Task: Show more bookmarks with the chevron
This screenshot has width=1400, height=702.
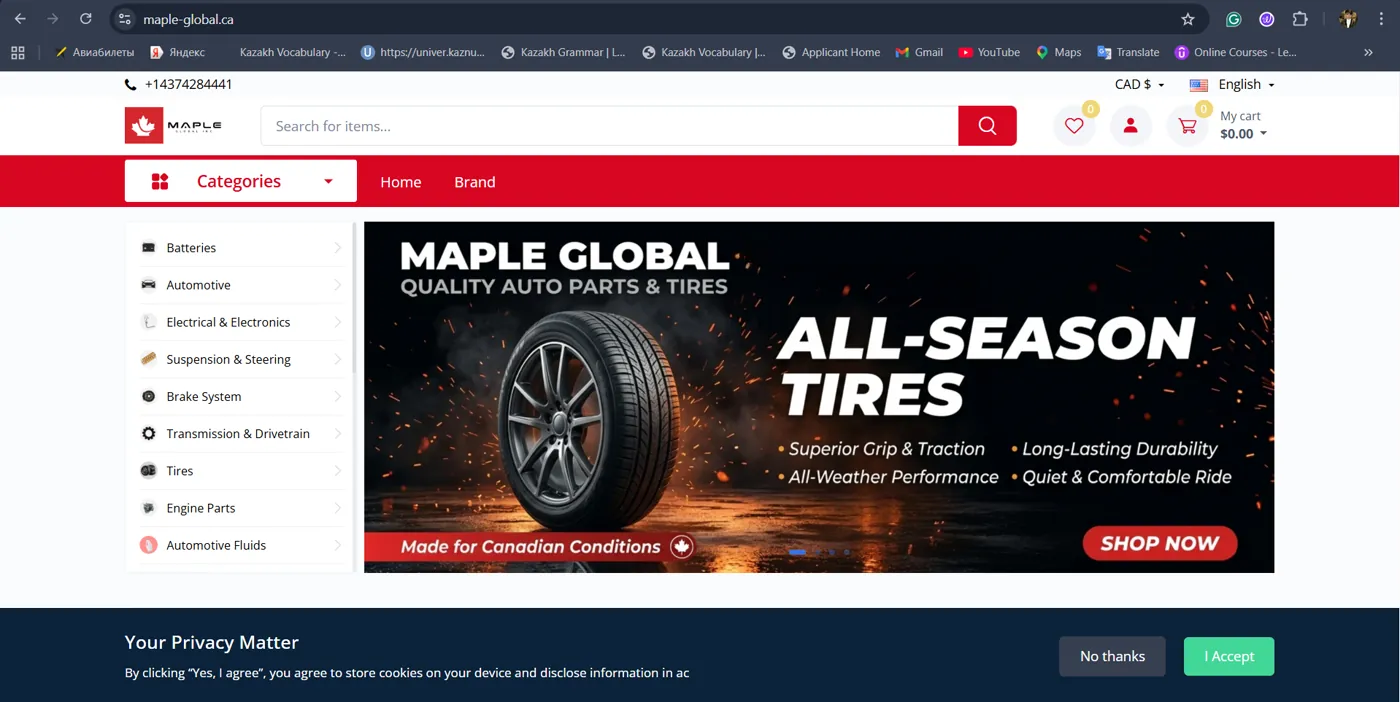Action: [1368, 52]
